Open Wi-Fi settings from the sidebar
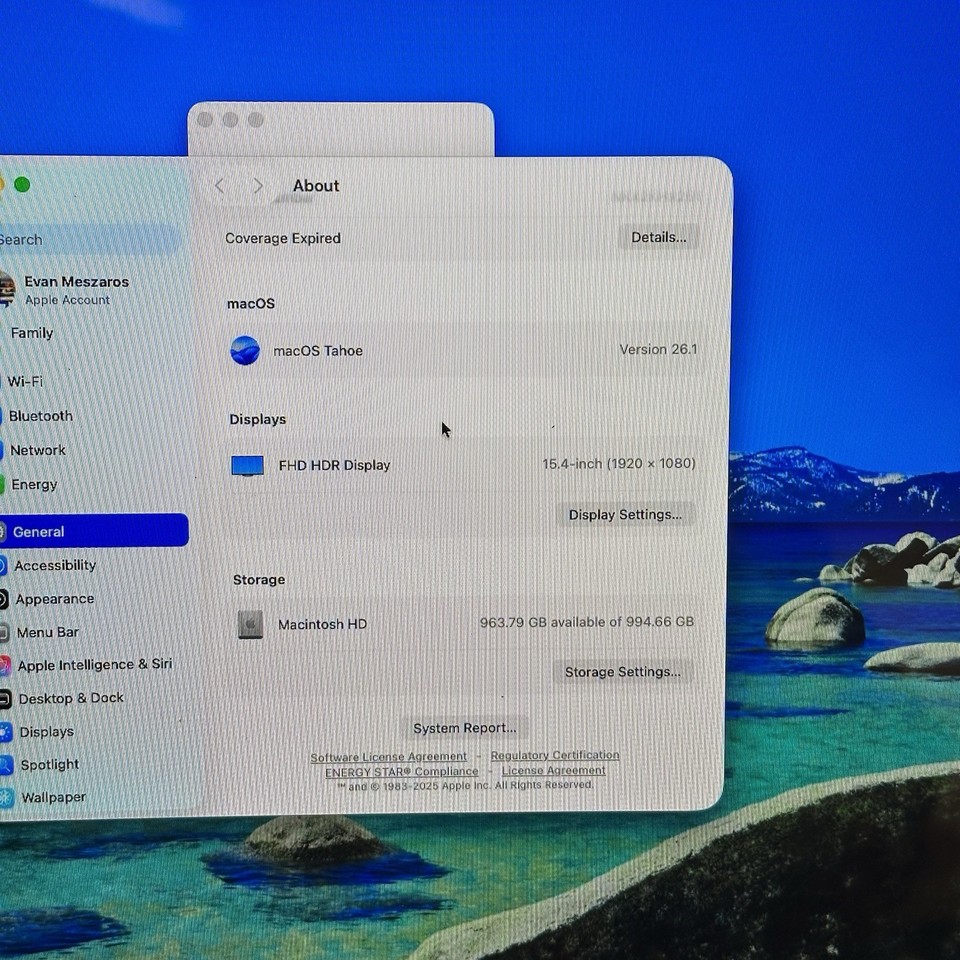The image size is (960, 960). (26, 381)
